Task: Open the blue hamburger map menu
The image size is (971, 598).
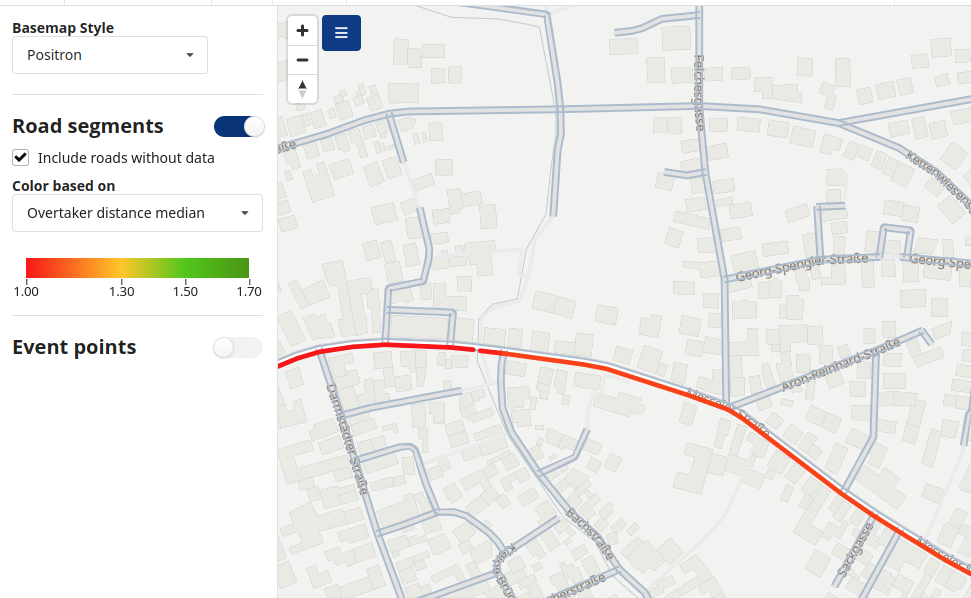Action: coord(341,33)
